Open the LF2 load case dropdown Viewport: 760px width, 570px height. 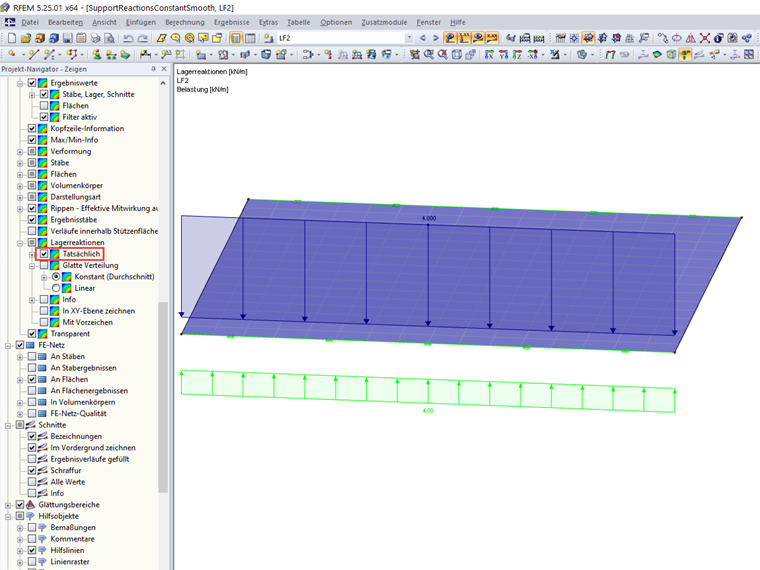point(409,38)
